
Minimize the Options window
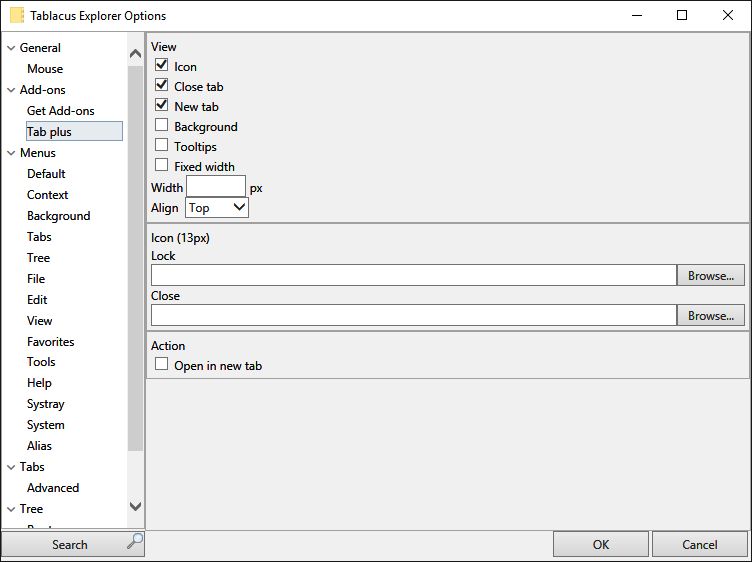point(637,15)
